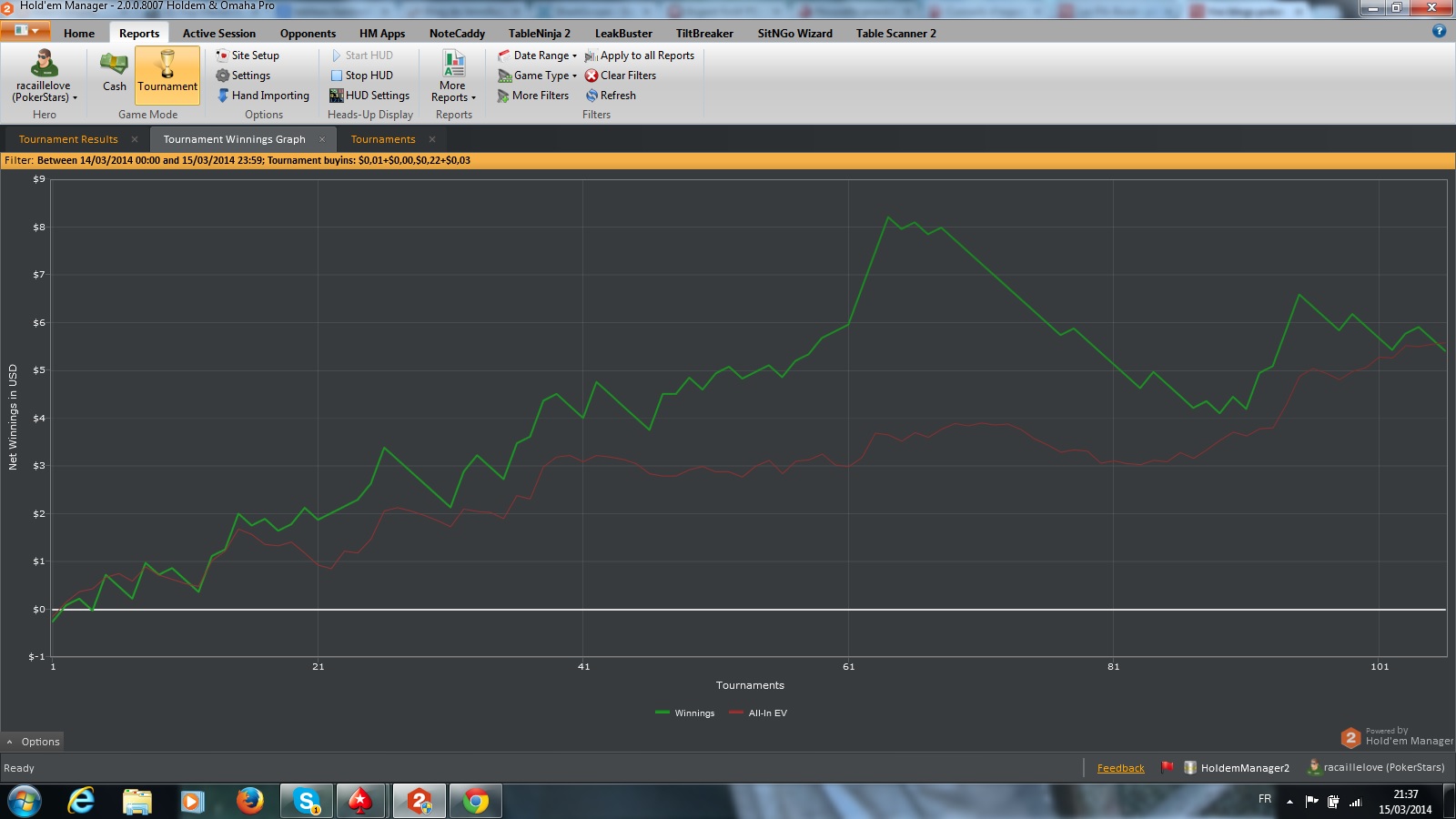This screenshot has height=819, width=1456.
Task: Close the Tournaments report tab
Action: tap(432, 139)
